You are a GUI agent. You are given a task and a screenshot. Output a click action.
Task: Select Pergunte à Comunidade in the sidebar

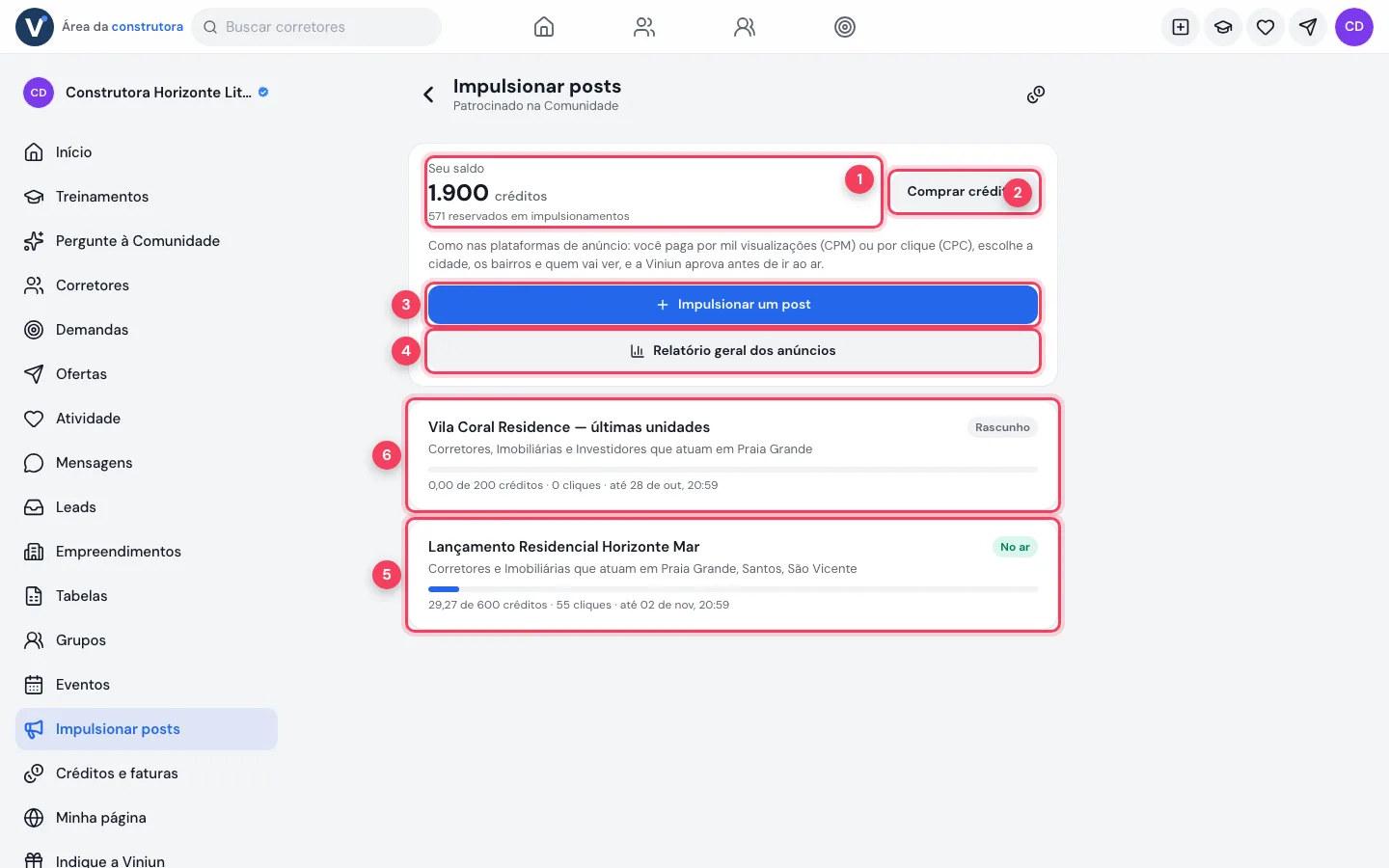147,241
